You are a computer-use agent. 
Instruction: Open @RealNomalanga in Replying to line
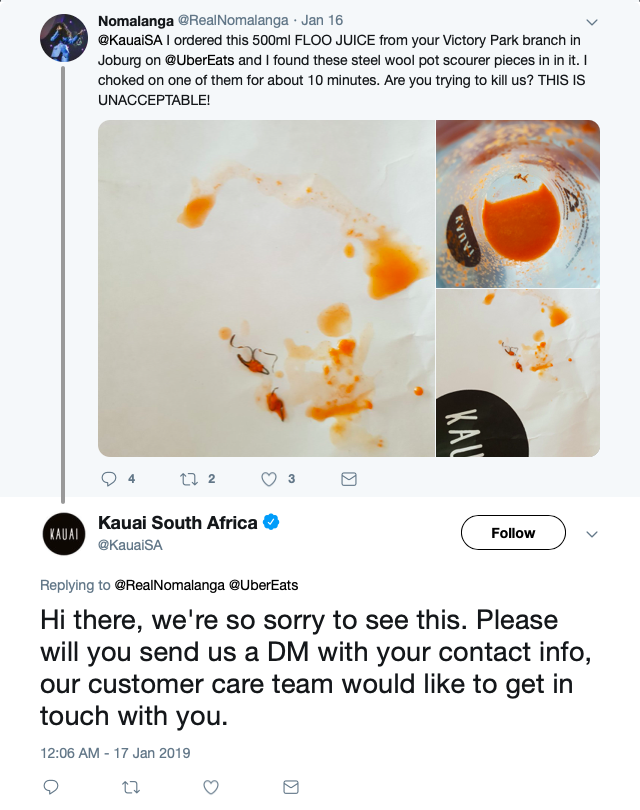169,585
